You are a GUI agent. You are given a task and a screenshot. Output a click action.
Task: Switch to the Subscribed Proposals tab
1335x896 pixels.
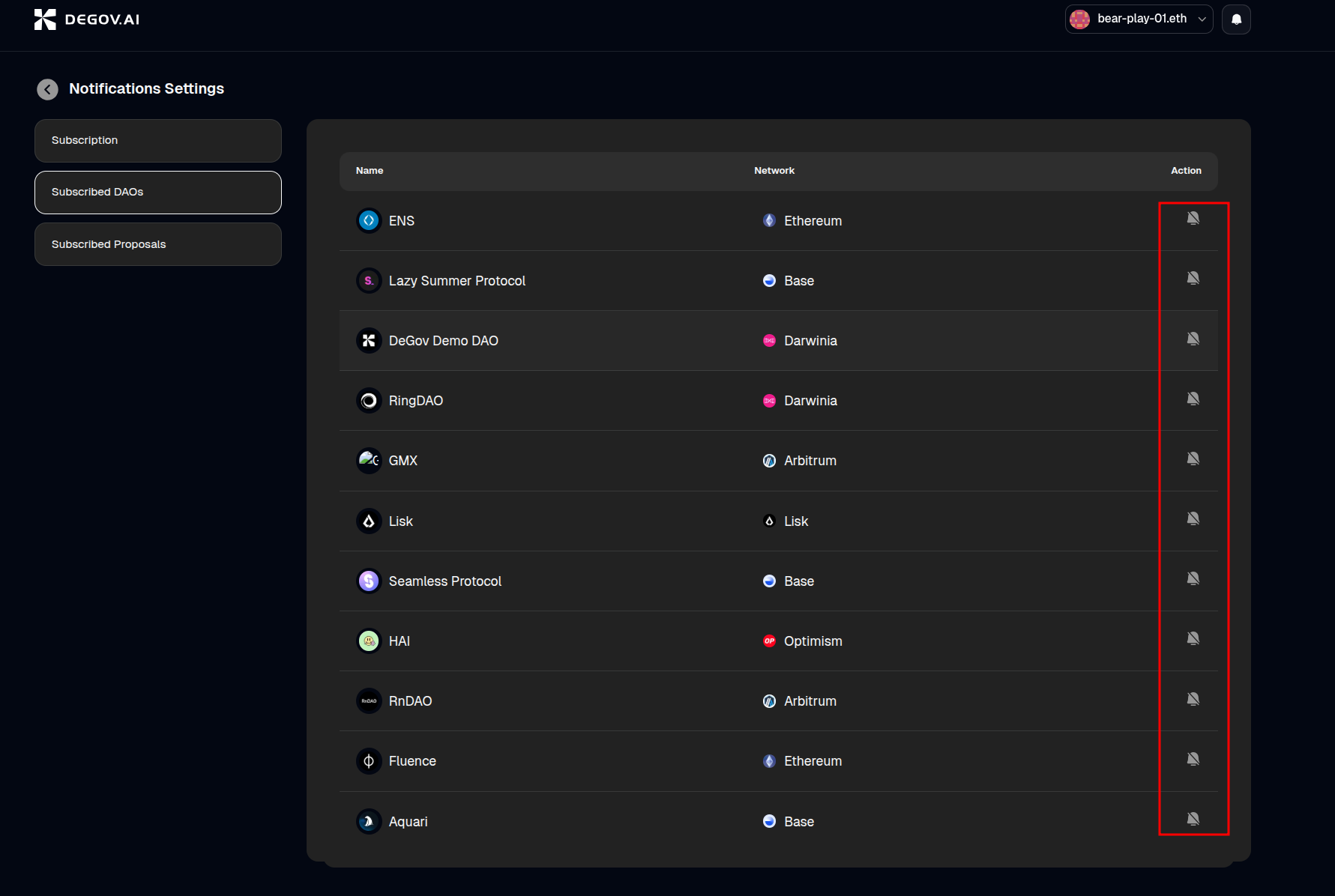[158, 244]
